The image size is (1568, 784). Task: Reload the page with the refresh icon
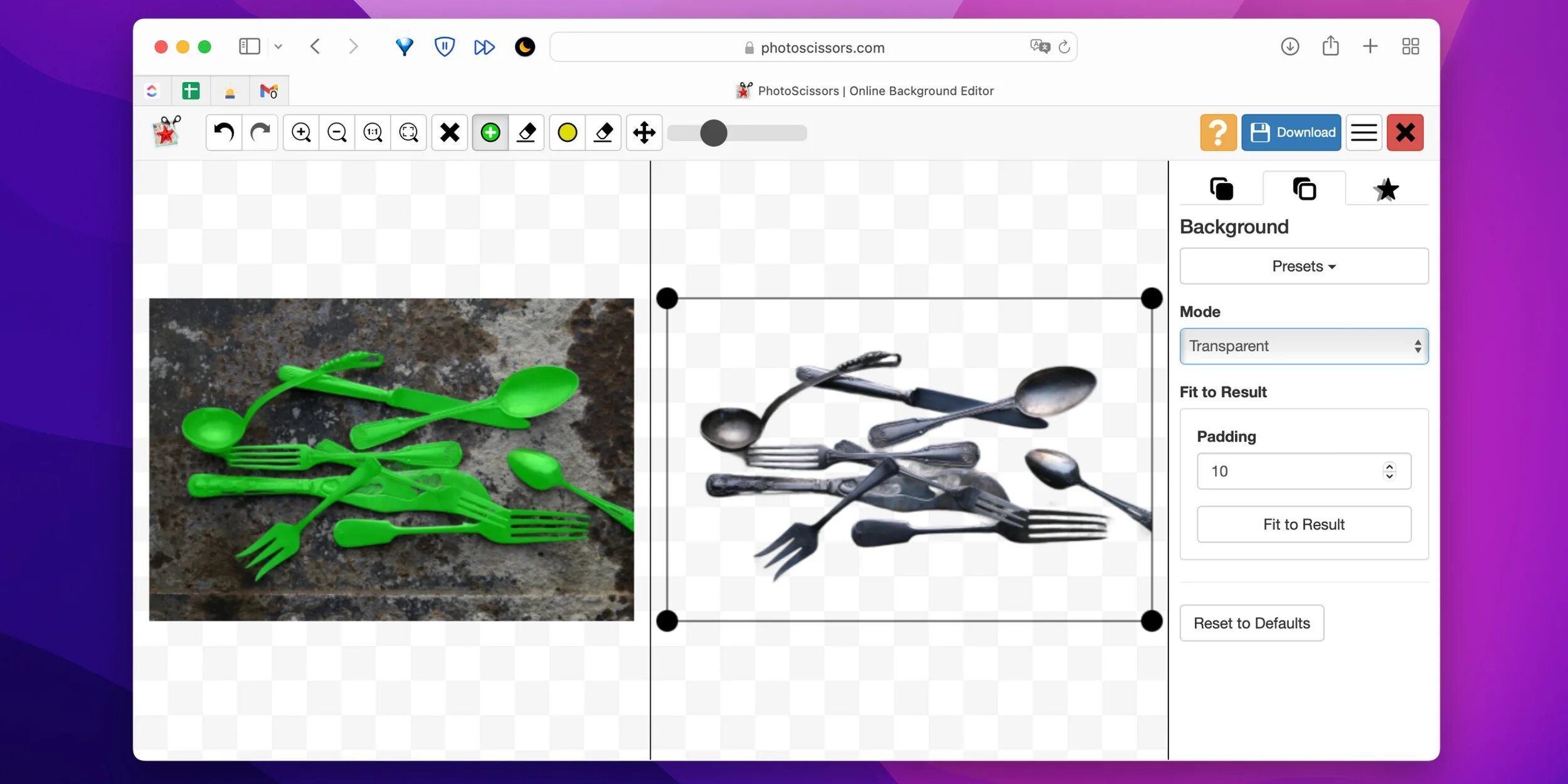point(1064,47)
